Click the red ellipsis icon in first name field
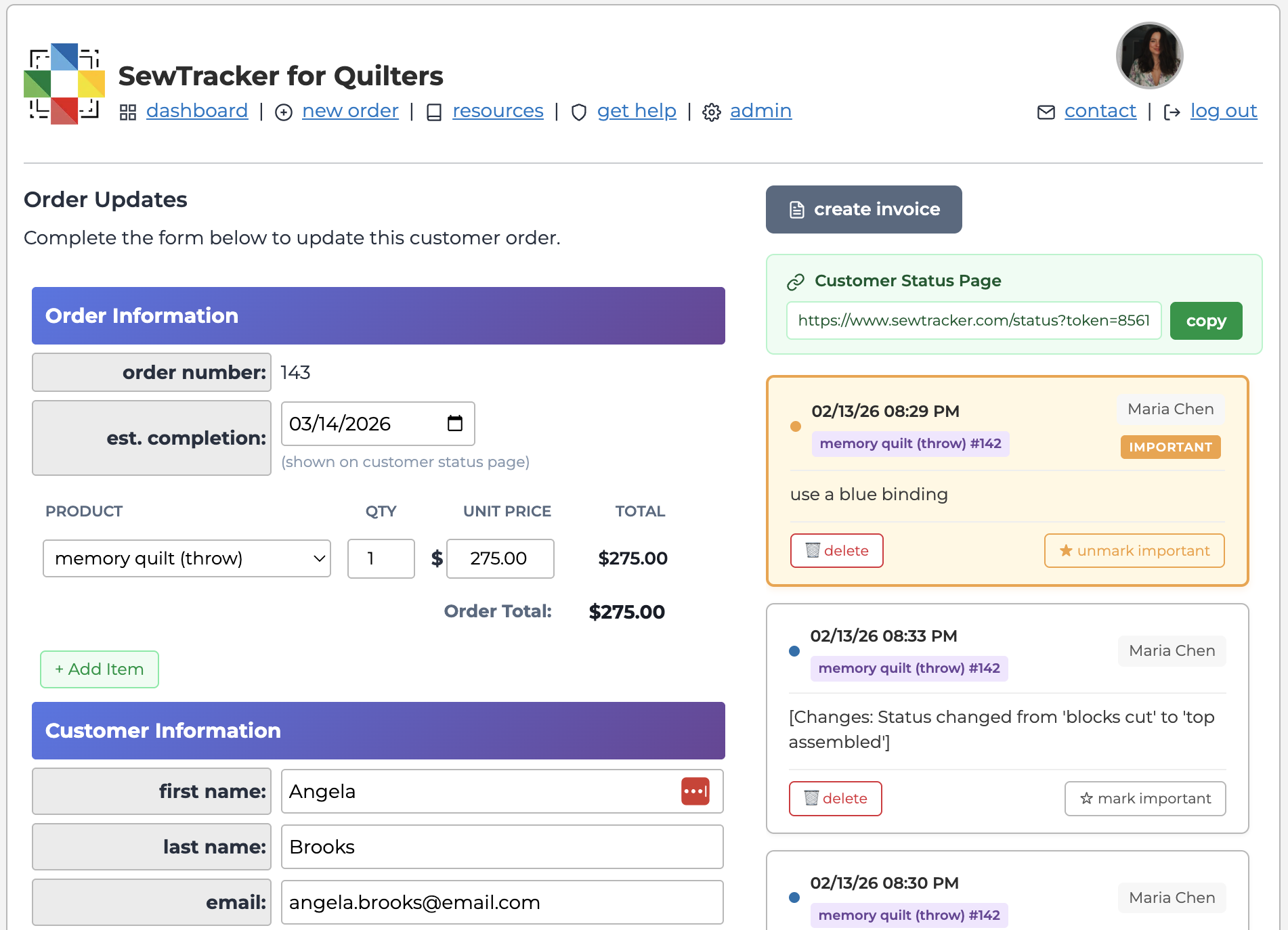Screen dimensions: 1288x930 tap(695, 791)
